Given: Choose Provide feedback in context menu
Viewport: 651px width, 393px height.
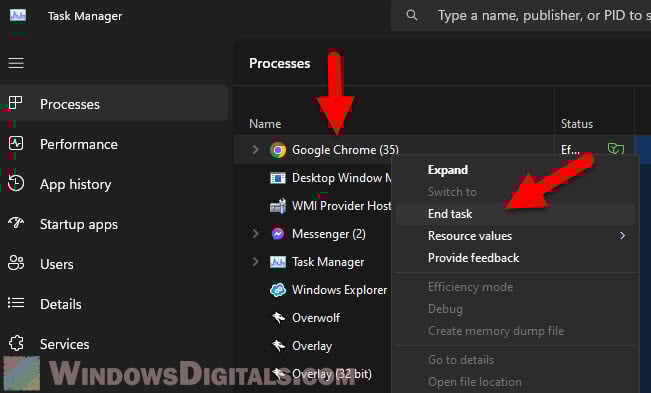Looking at the screenshot, I should coord(473,258).
